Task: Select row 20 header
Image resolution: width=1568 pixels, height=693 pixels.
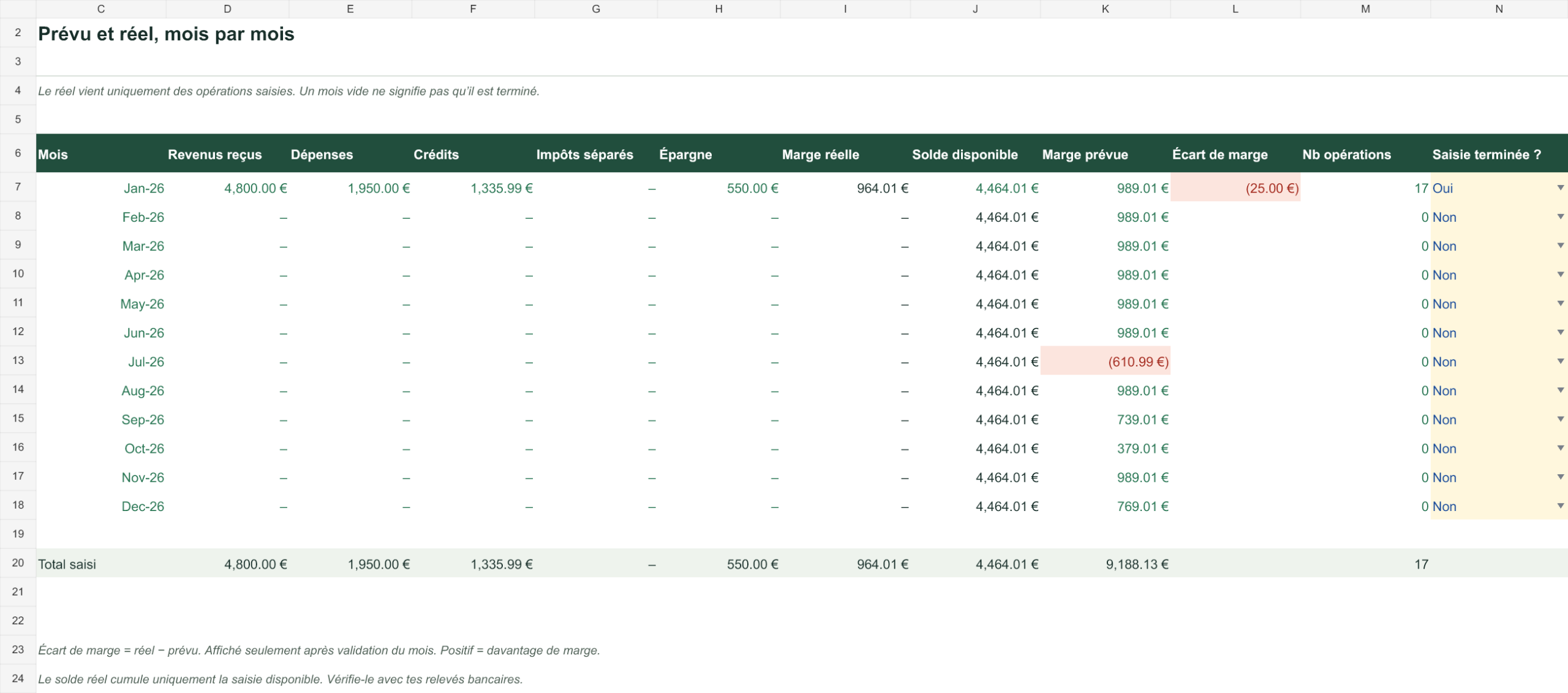Action: [18, 563]
